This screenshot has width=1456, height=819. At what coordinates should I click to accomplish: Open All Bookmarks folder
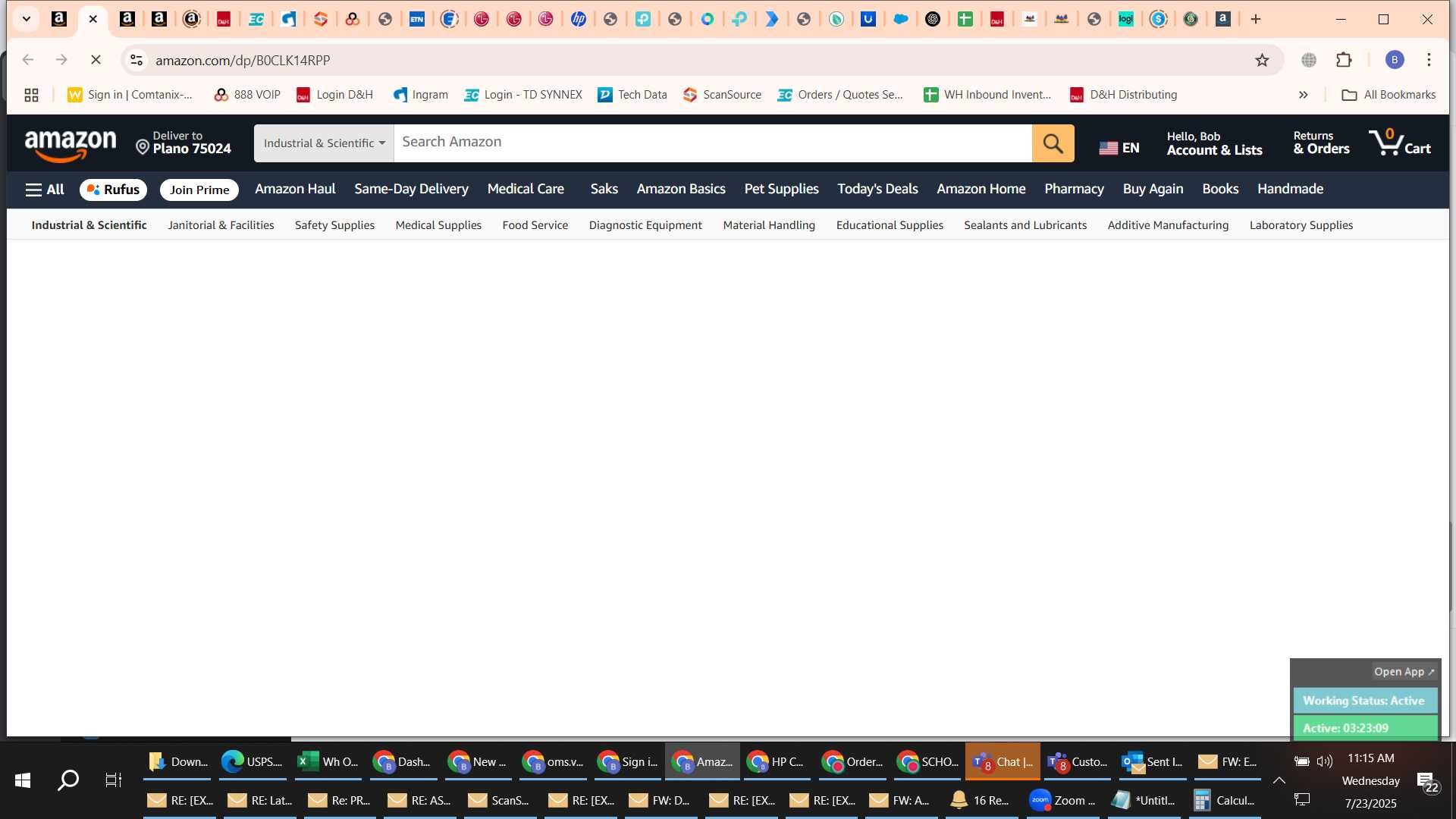pyautogui.click(x=1389, y=95)
